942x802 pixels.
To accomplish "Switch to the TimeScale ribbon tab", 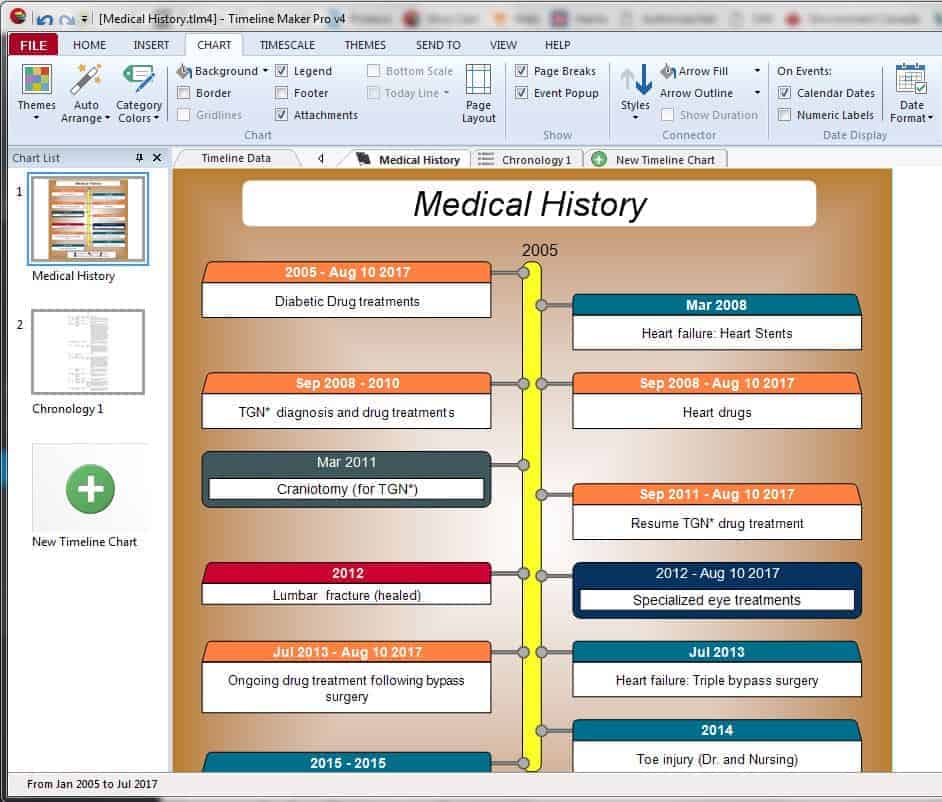I will click(x=286, y=44).
